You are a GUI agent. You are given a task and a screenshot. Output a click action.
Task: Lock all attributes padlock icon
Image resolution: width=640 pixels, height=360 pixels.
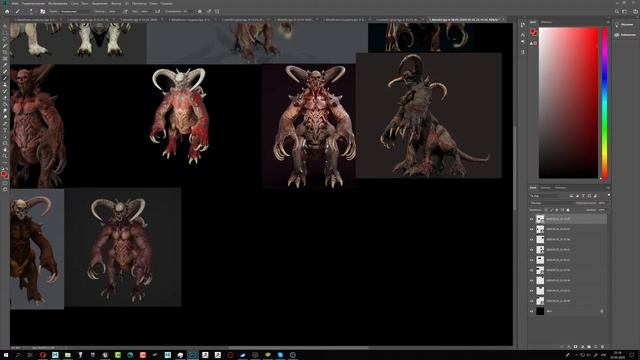(x=568, y=210)
